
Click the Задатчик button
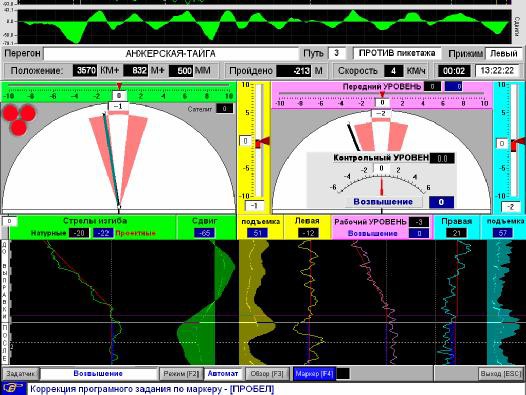(20, 374)
